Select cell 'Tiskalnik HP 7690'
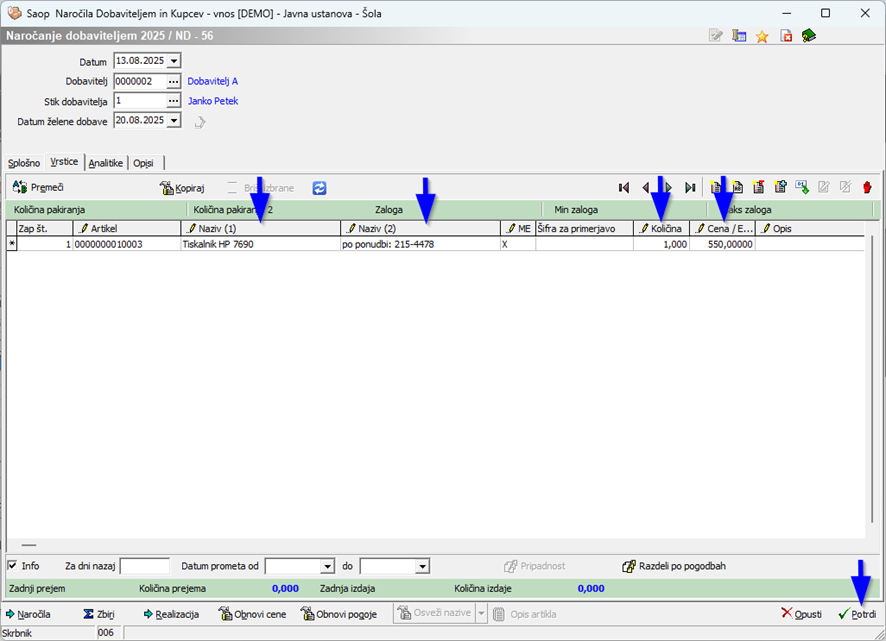The image size is (886, 641). 260,244
